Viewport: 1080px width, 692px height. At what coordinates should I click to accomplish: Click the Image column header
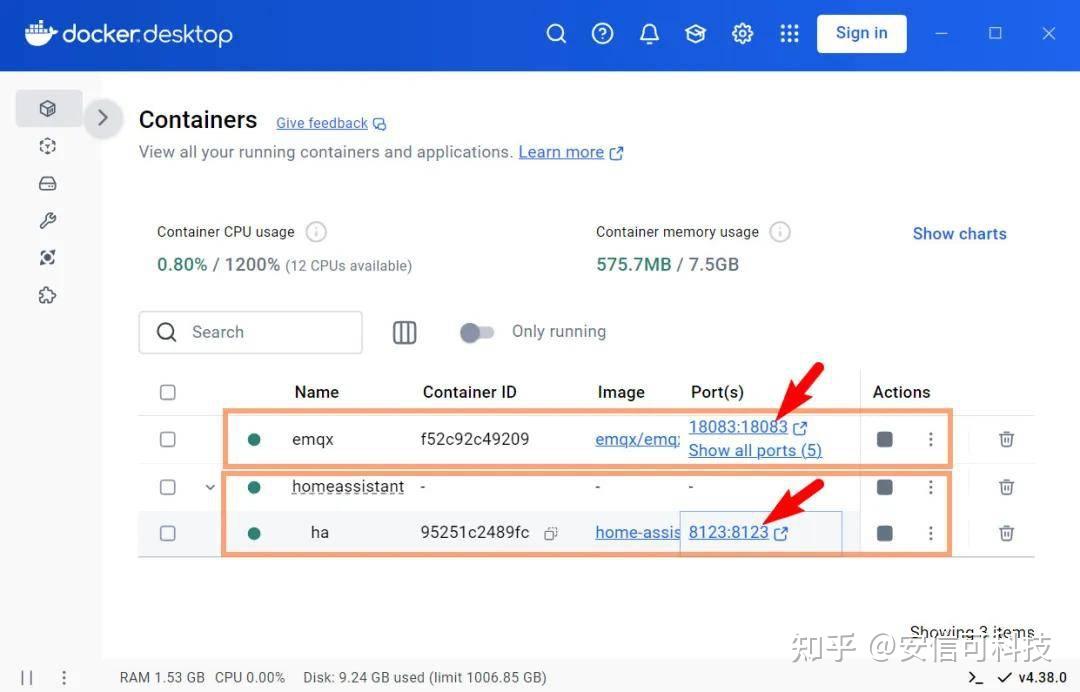tap(621, 392)
